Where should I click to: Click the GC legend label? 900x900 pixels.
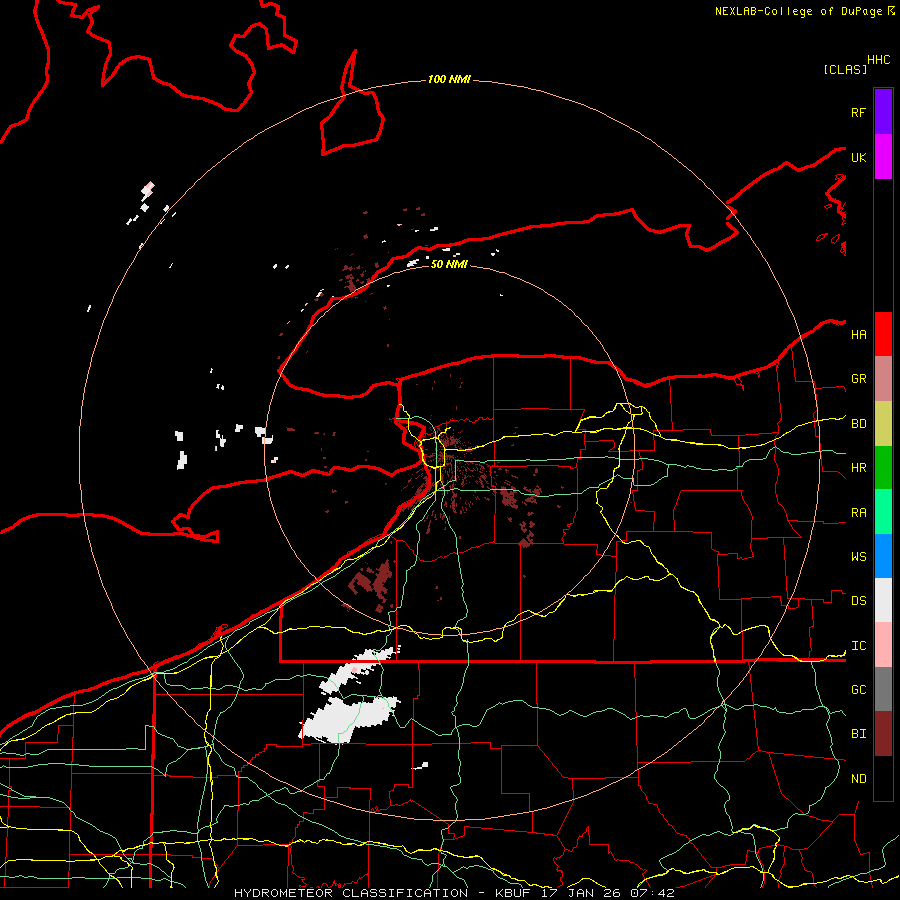(859, 689)
